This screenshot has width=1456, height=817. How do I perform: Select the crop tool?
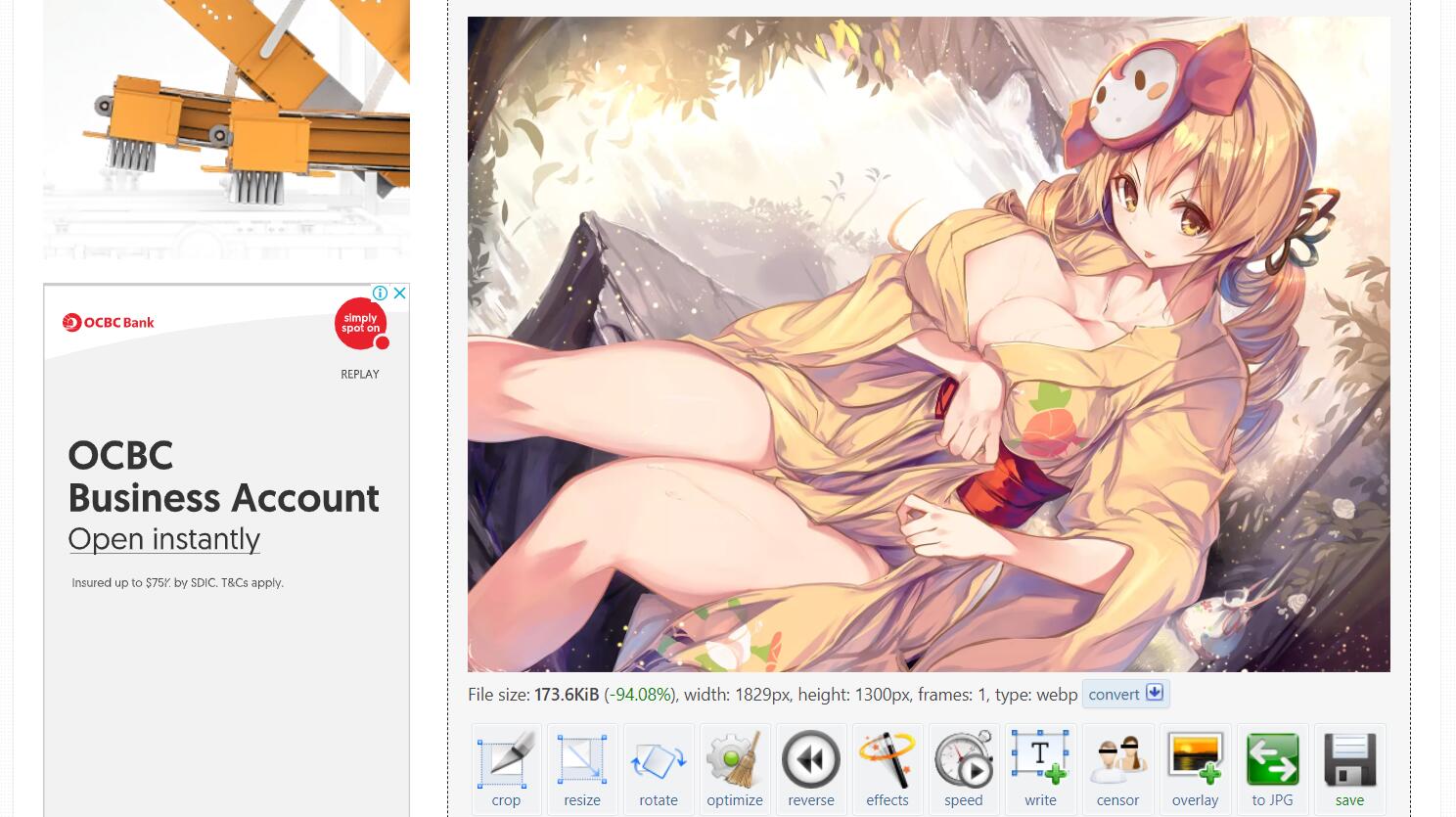click(506, 770)
